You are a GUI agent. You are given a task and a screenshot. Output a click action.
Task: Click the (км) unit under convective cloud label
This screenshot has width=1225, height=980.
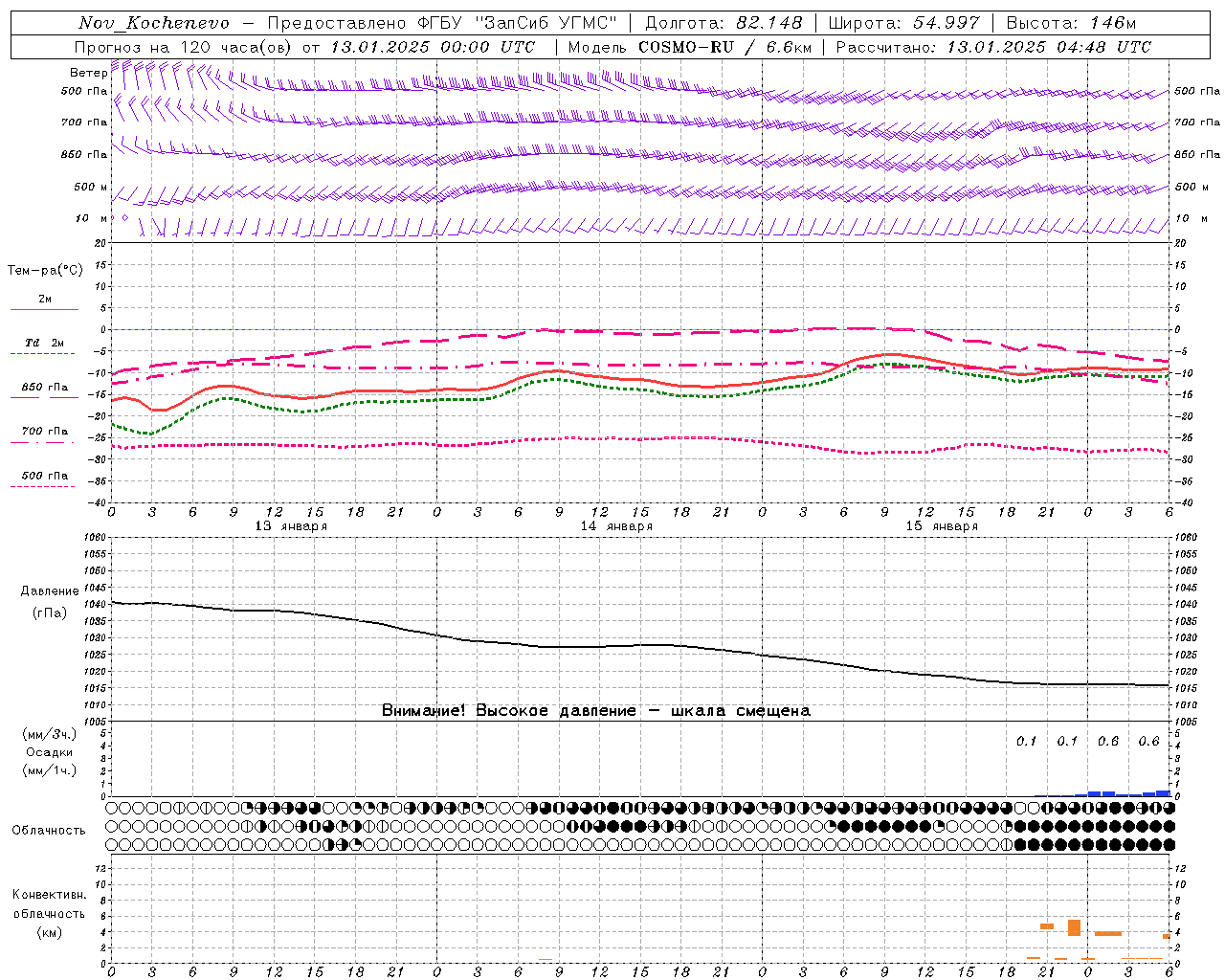tap(49, 932)
